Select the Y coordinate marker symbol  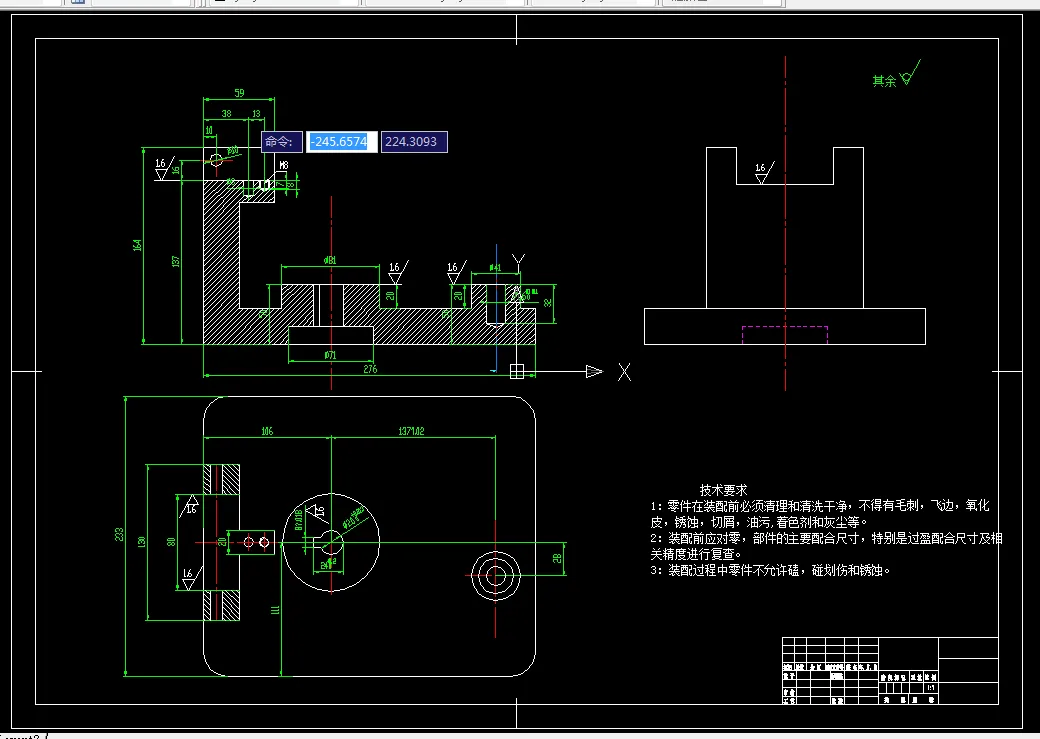(519, 259)
